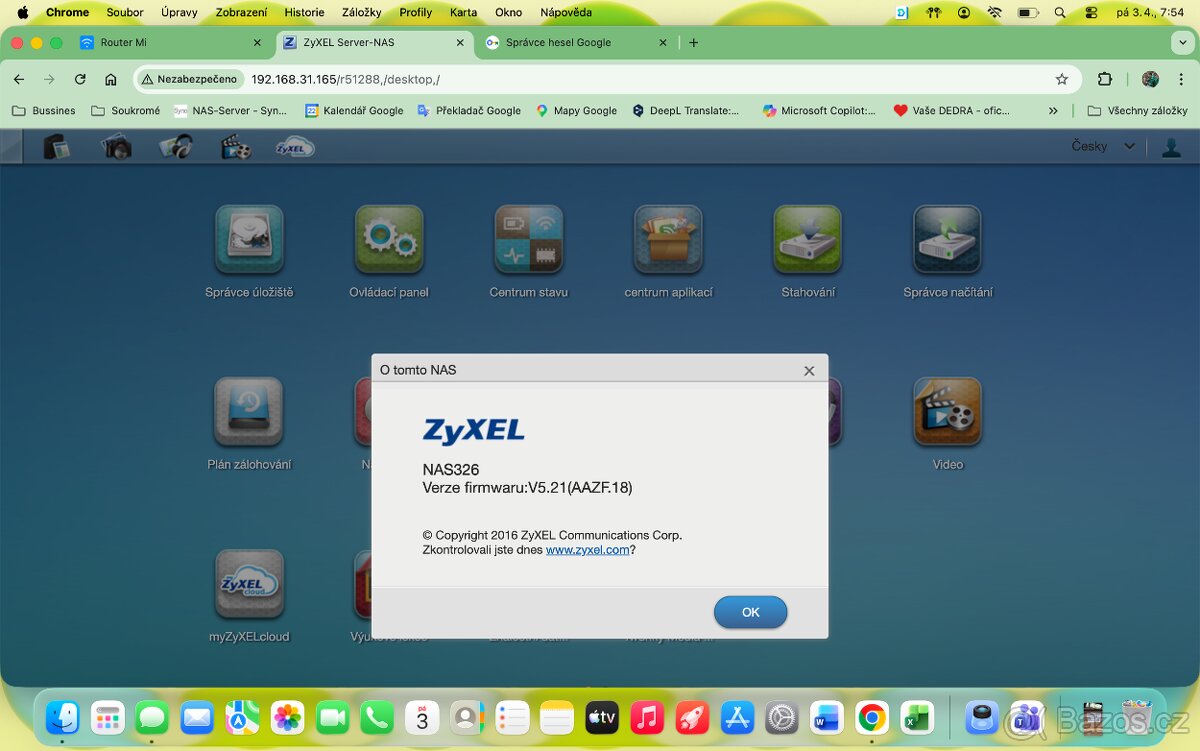Screen dimensions: 1200x751
Task: Open centrum aplikací app center icon
Action: coord(668,239)
